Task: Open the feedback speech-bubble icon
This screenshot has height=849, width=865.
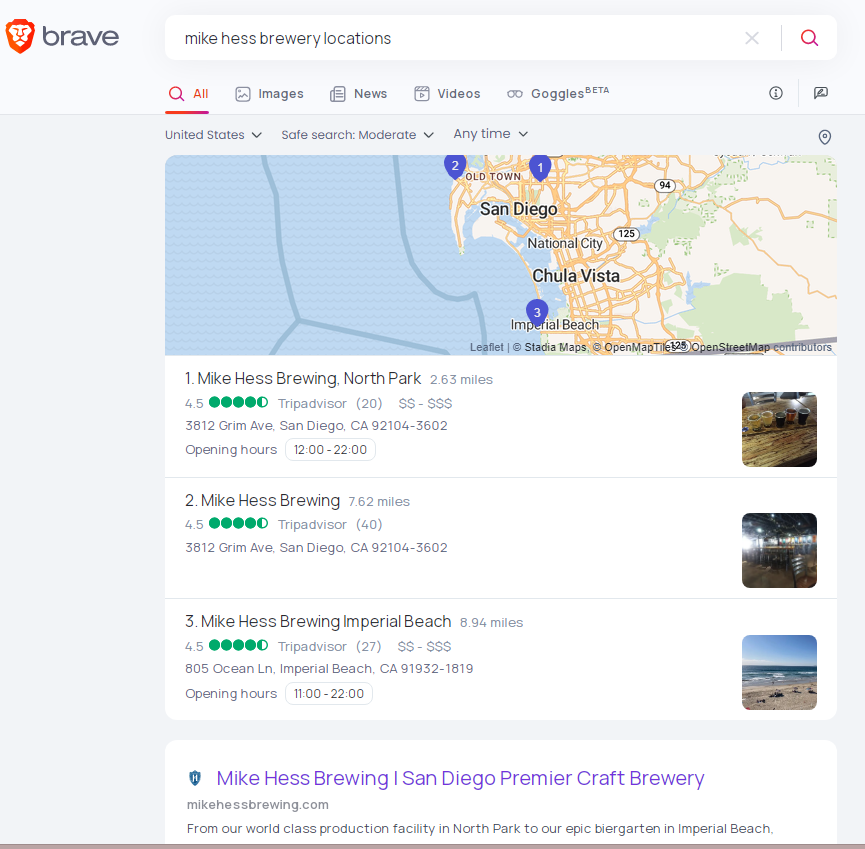Action: tap(821, 93)
